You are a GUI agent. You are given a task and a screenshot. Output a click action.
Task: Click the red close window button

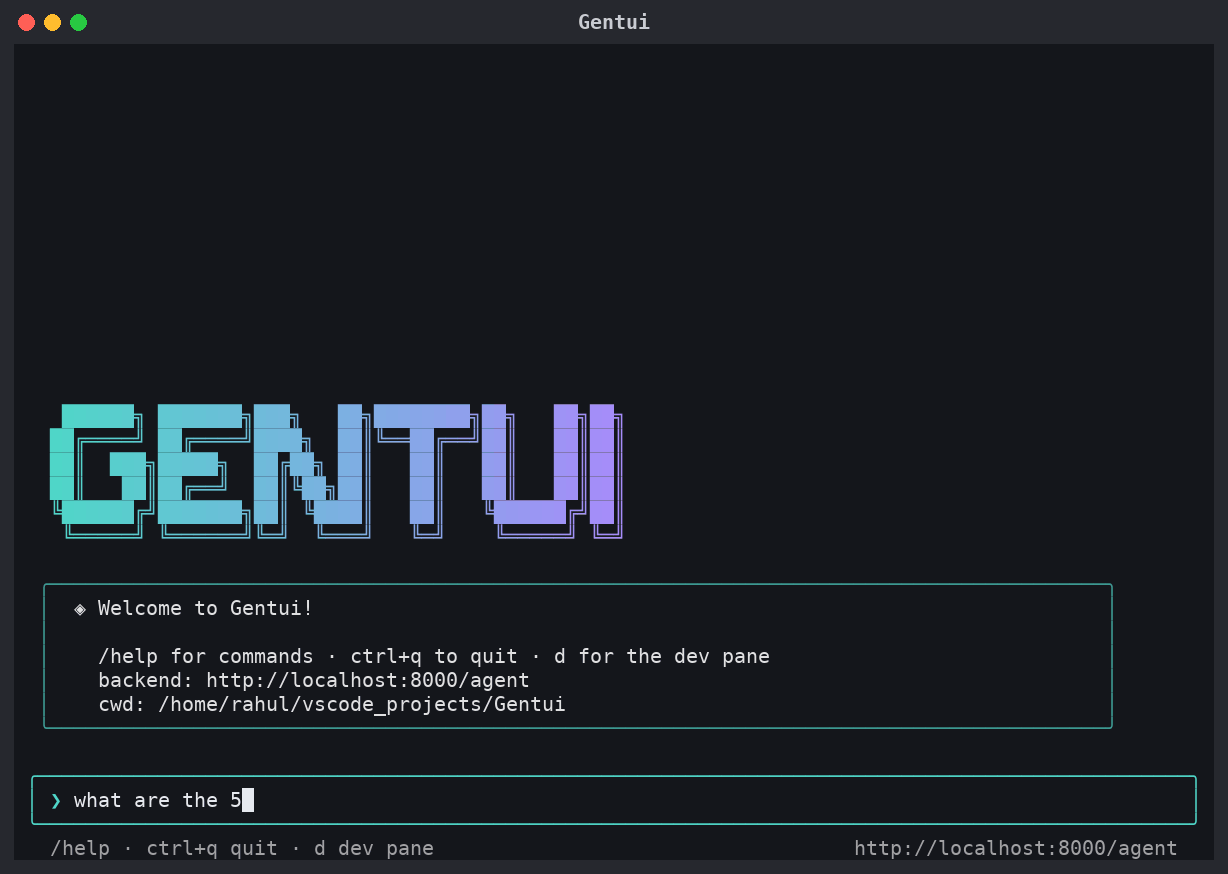coord(27,22)
